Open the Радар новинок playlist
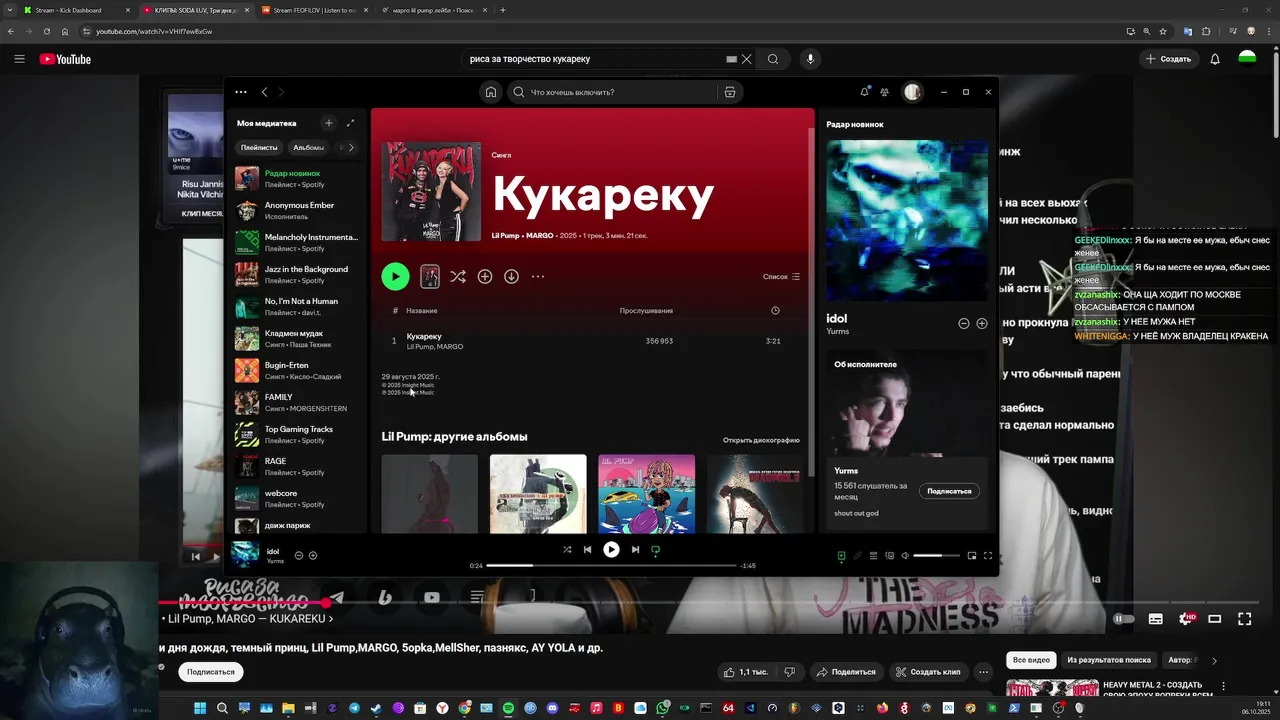 (297, 178)
